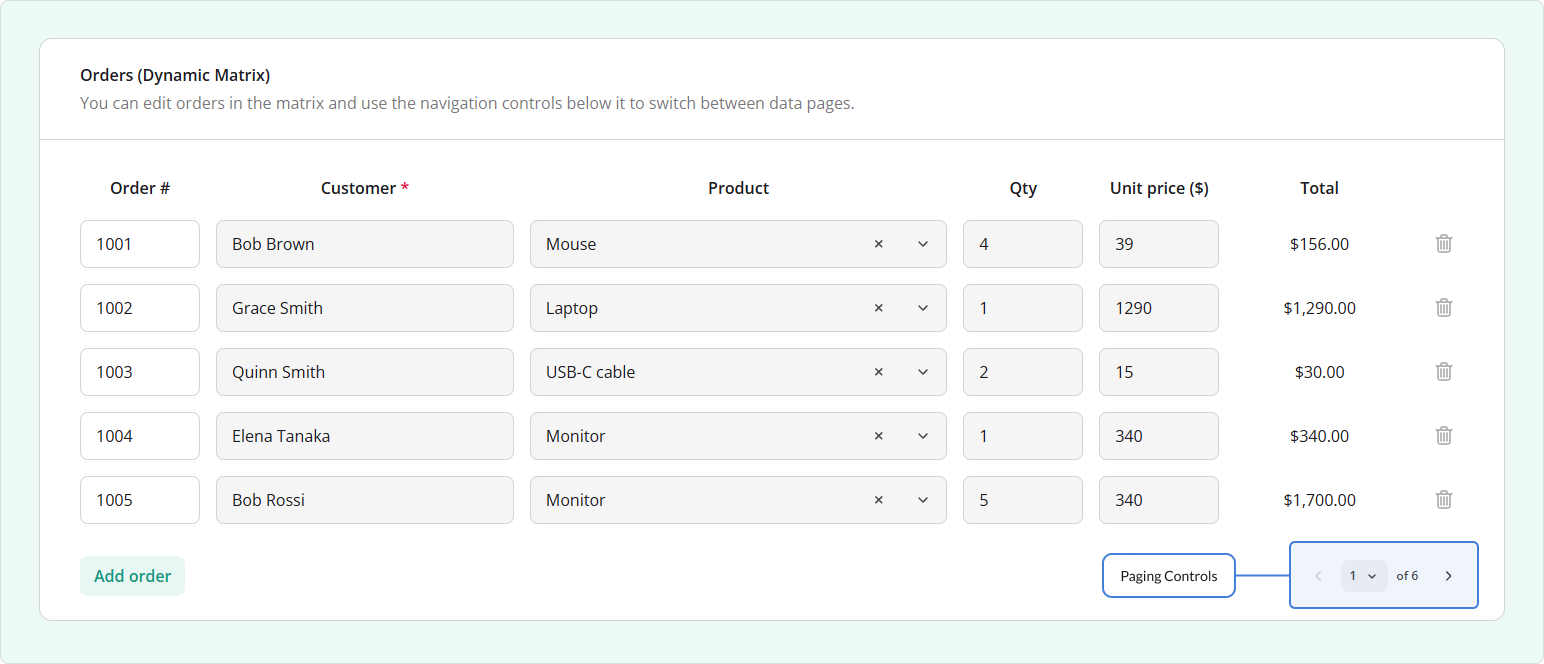
Task: Click the Quinn Smith customer field
Action: [365, 372]
